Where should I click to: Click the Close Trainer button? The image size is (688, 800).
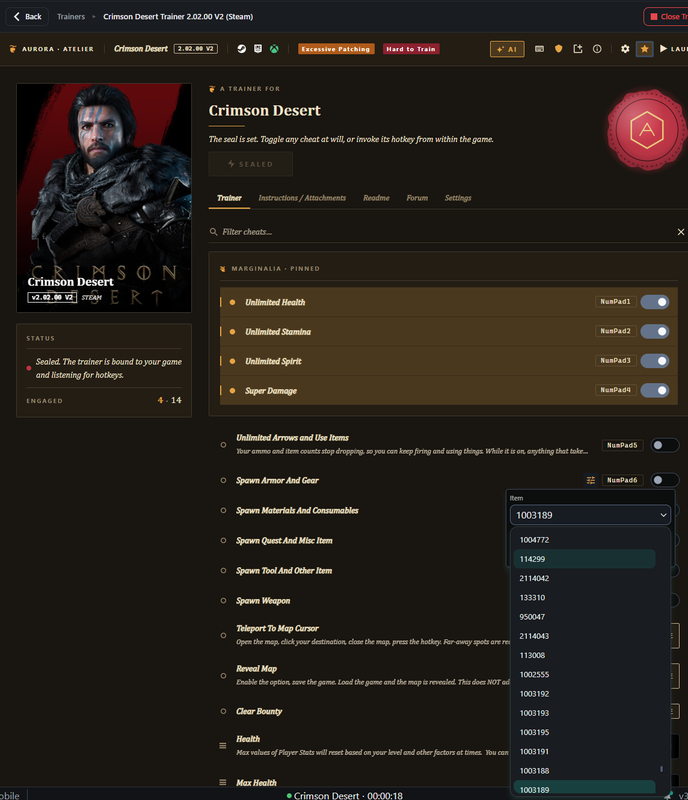tap(666, 16)
